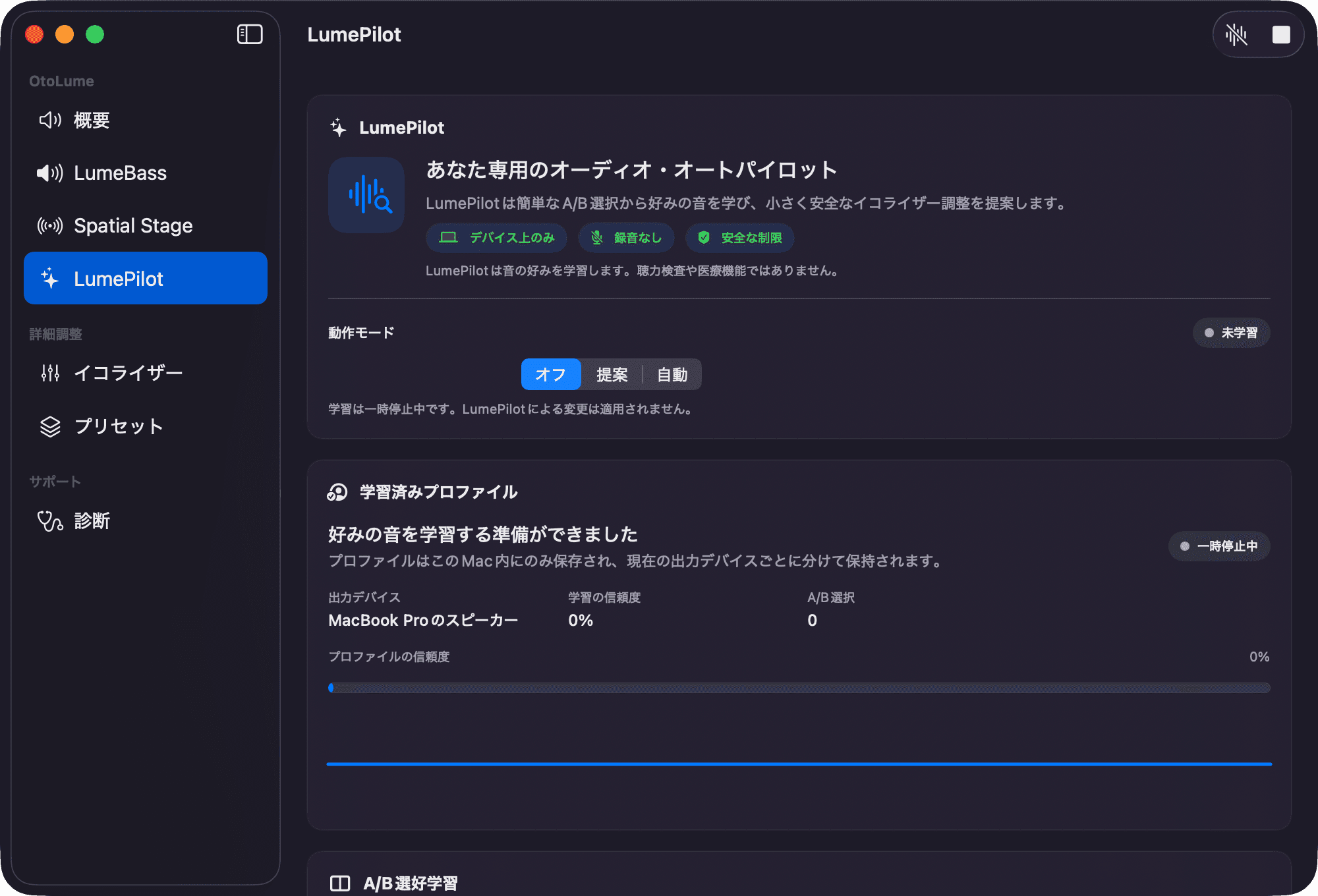Click the speaker icon next to 概要
The width and height of the screenshot is (1318, 896).
pos(50,120)
